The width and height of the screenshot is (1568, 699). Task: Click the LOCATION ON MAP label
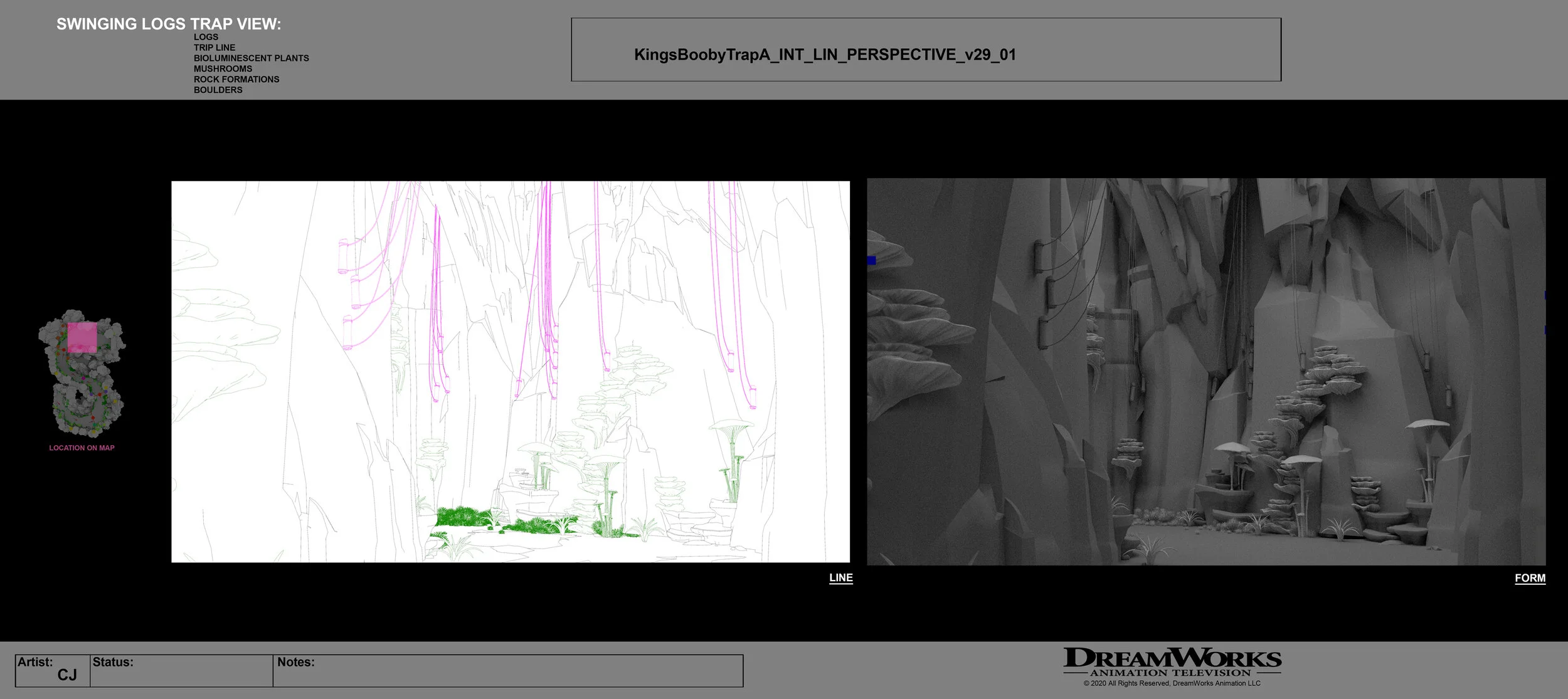(x=82, y=448)
